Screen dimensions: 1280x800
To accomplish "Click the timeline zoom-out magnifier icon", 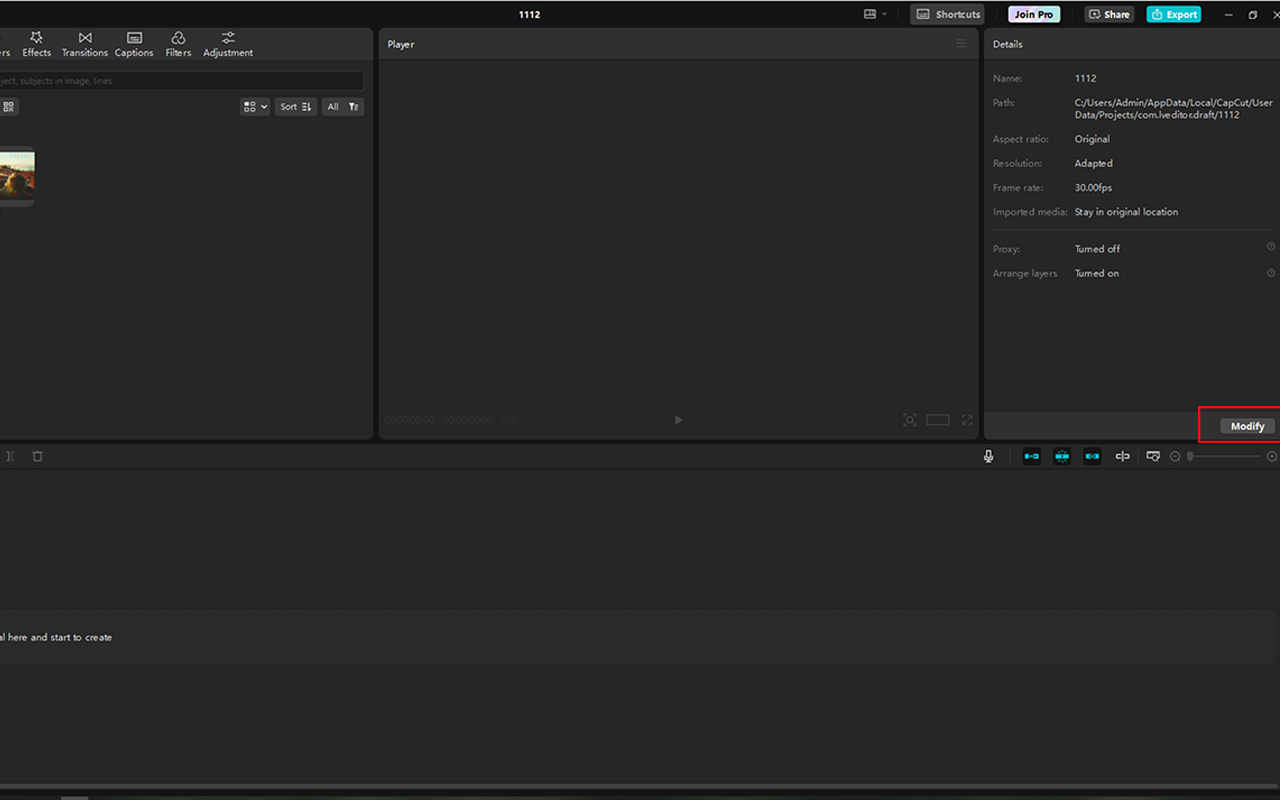I will tap(1175, 456).
